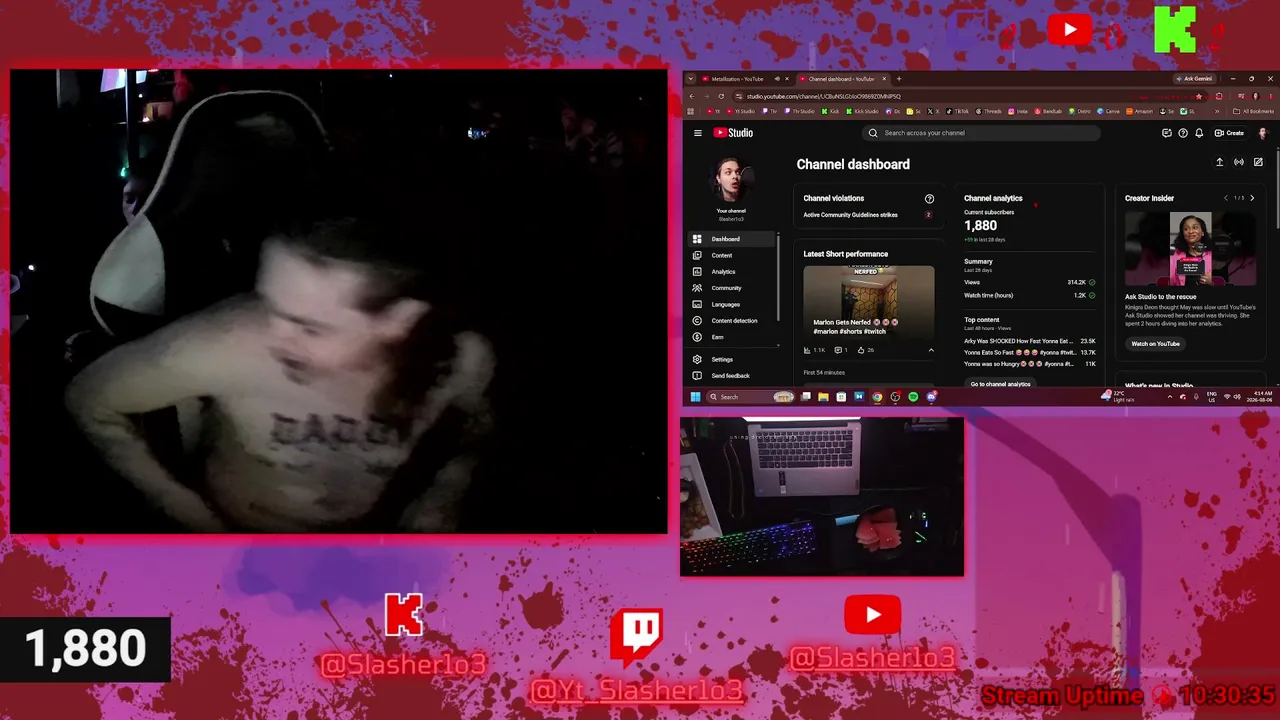Click the Windows taskbar Search box
Viewport: 1280px width, 720px height.
click(748, 397)
